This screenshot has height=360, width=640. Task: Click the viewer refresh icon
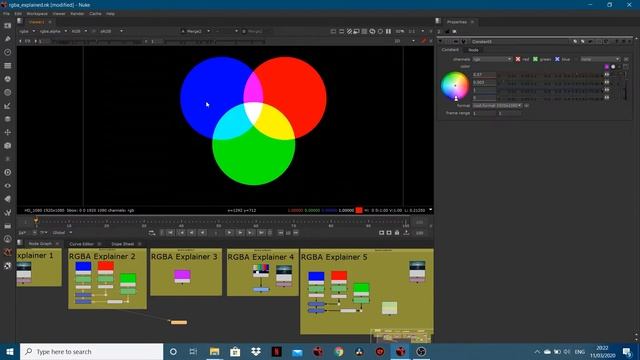coord(372,31)
